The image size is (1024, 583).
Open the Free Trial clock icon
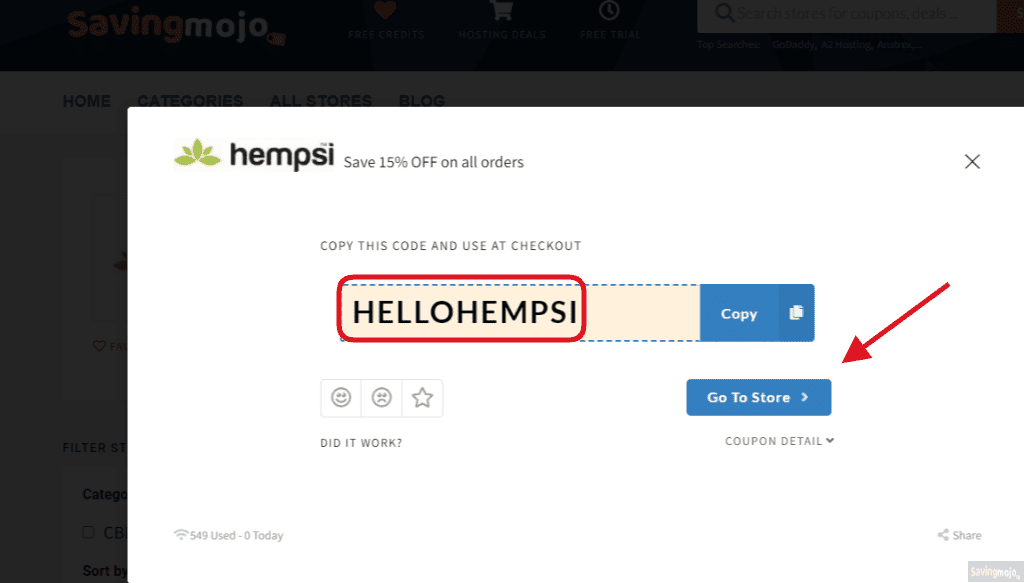tap(609, 10)
